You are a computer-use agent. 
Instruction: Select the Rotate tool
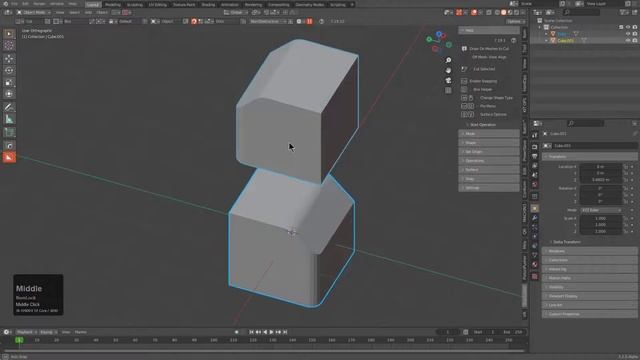click(x=9, y=71)
